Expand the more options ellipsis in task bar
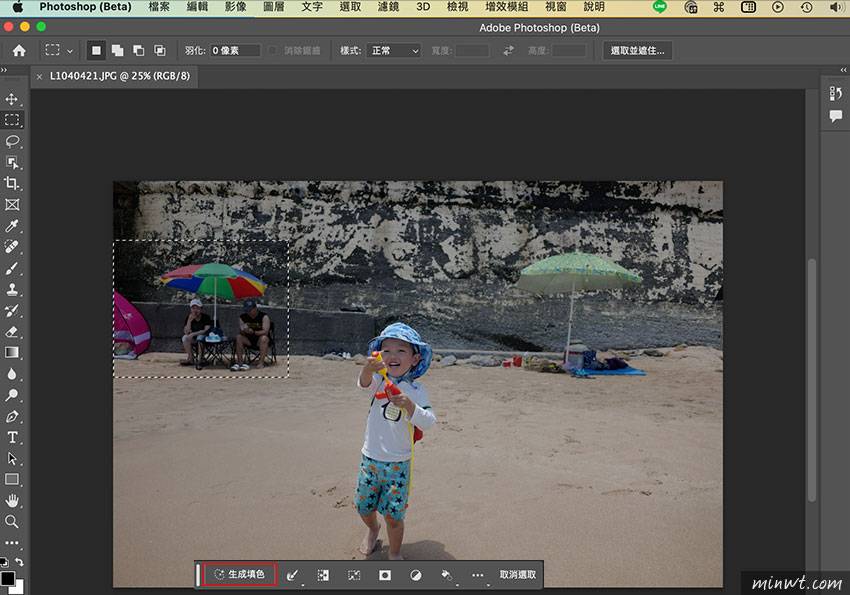 [478, 575]
